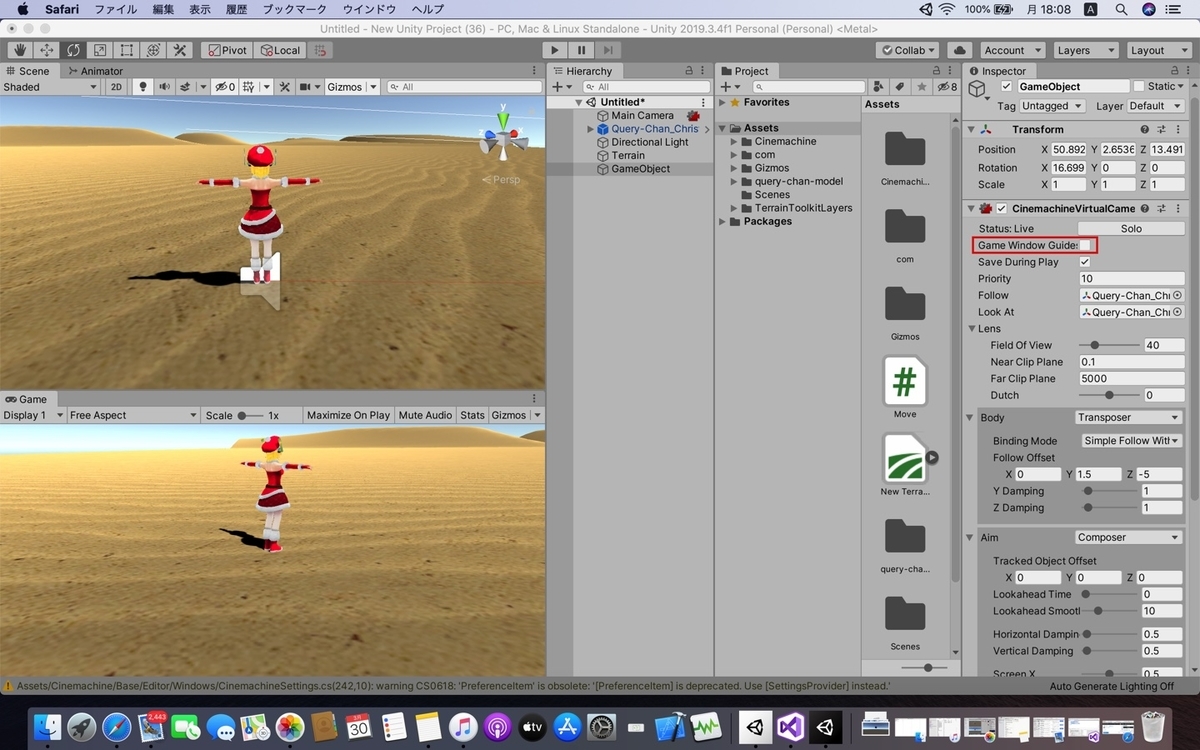Select Terrain in Hierarchy
1200x750 pixels.
tap(628, 155)
